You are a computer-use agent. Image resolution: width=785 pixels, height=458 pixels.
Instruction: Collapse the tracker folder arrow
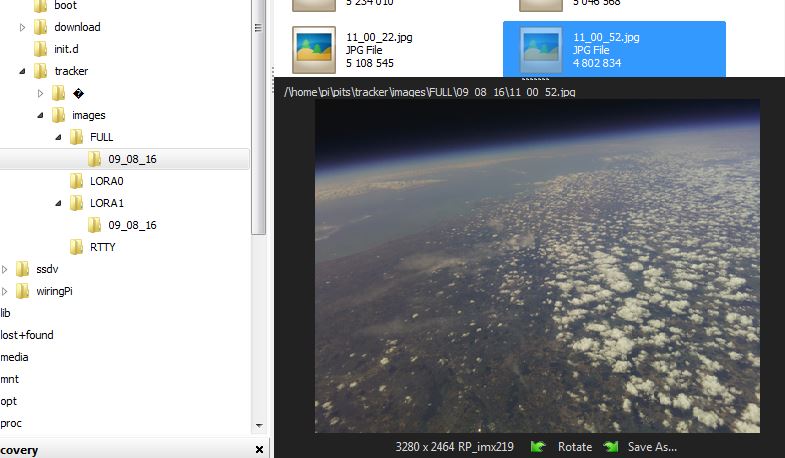click(x=22, y=71)
